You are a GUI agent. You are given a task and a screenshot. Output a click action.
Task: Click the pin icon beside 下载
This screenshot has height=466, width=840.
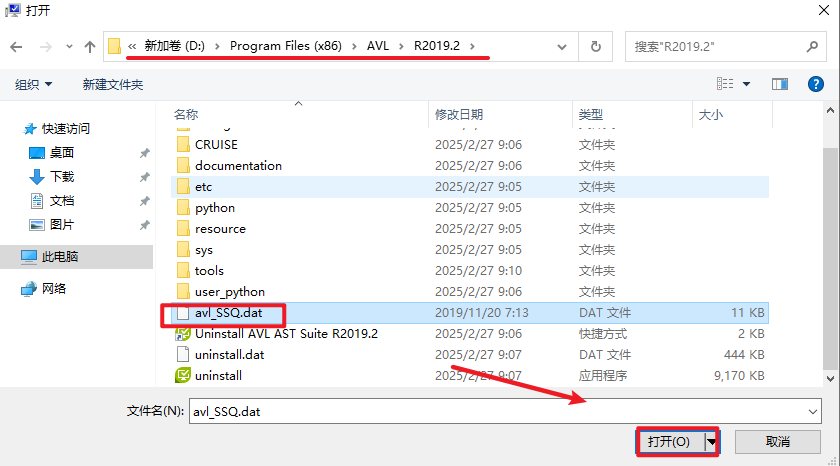tap(144, 177)
